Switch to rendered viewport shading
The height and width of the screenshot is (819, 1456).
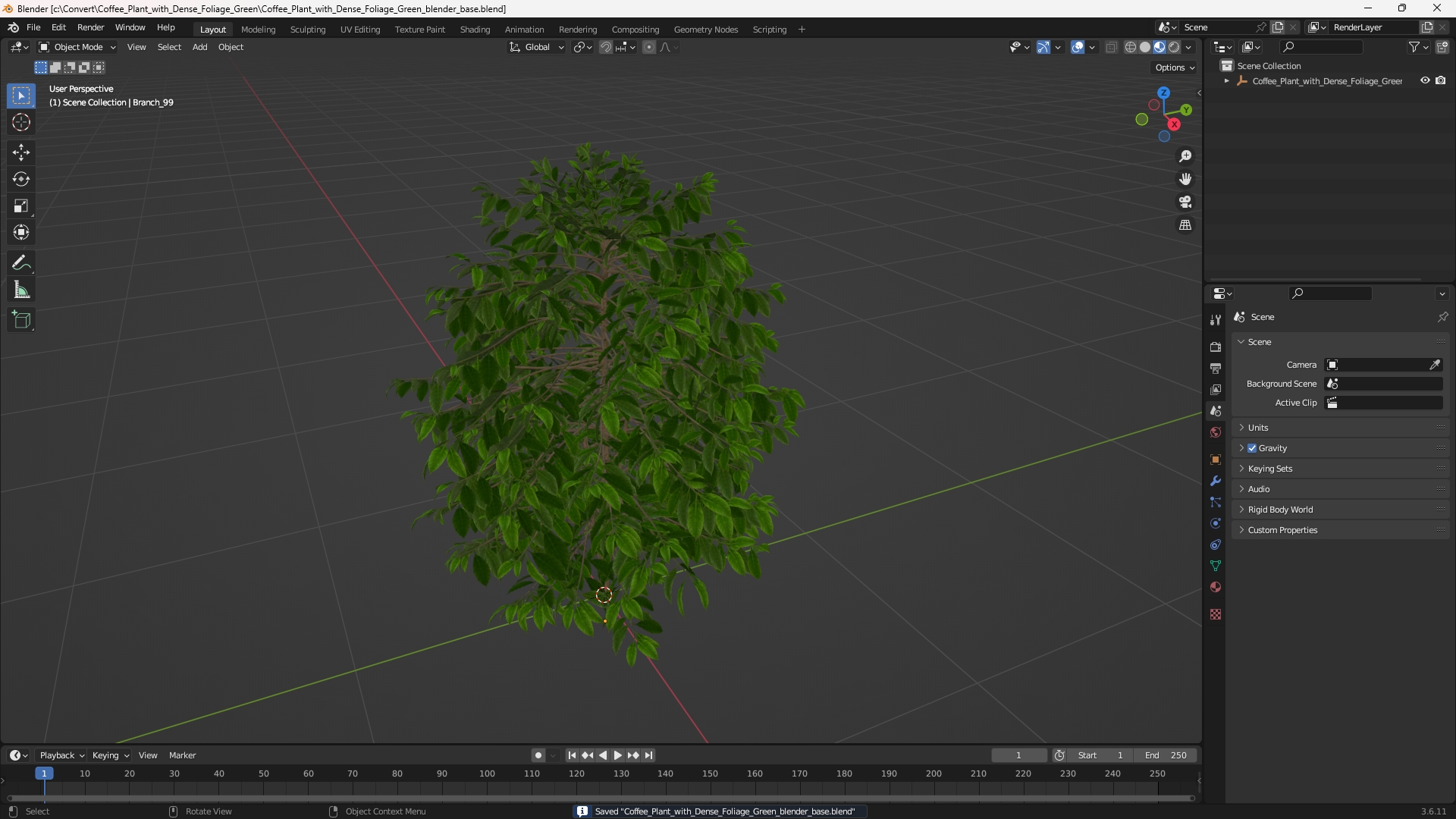[x=1174, y=47]
